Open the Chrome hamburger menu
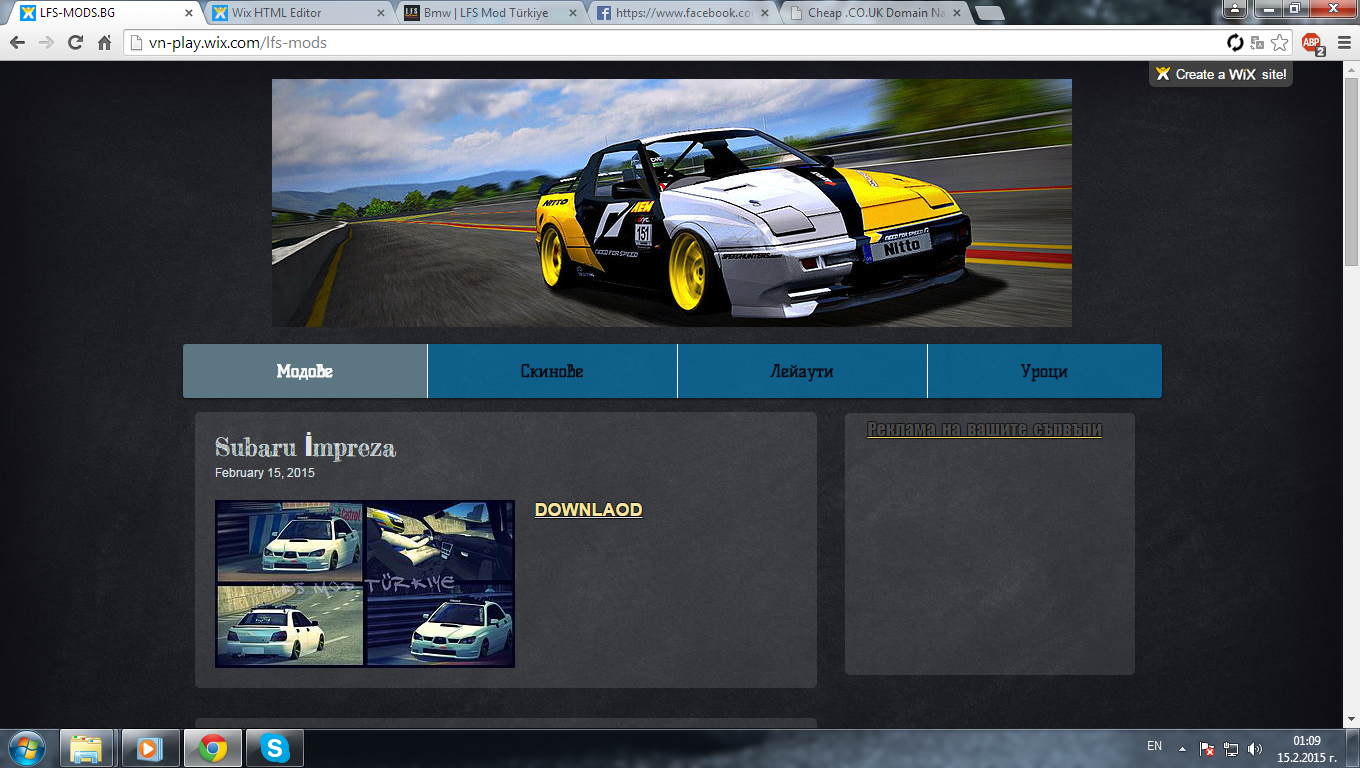 click(x=1342, y=43)
